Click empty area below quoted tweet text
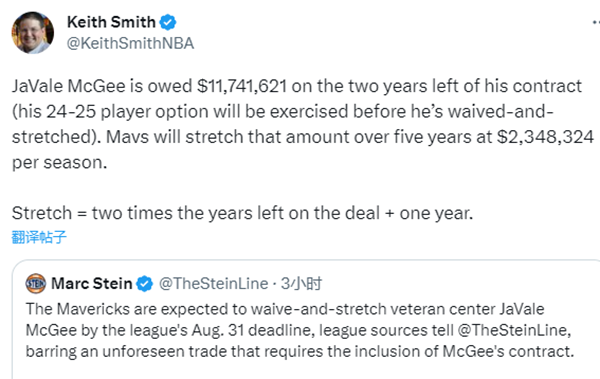This screenshot has width=600, height=379. 306,369
